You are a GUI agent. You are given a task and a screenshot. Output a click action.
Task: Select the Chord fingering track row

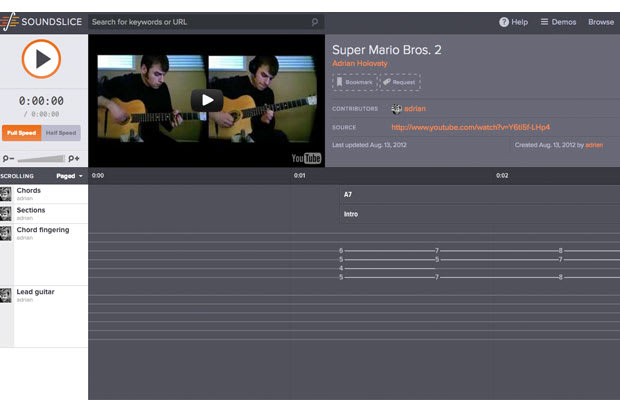coord(44,254)
